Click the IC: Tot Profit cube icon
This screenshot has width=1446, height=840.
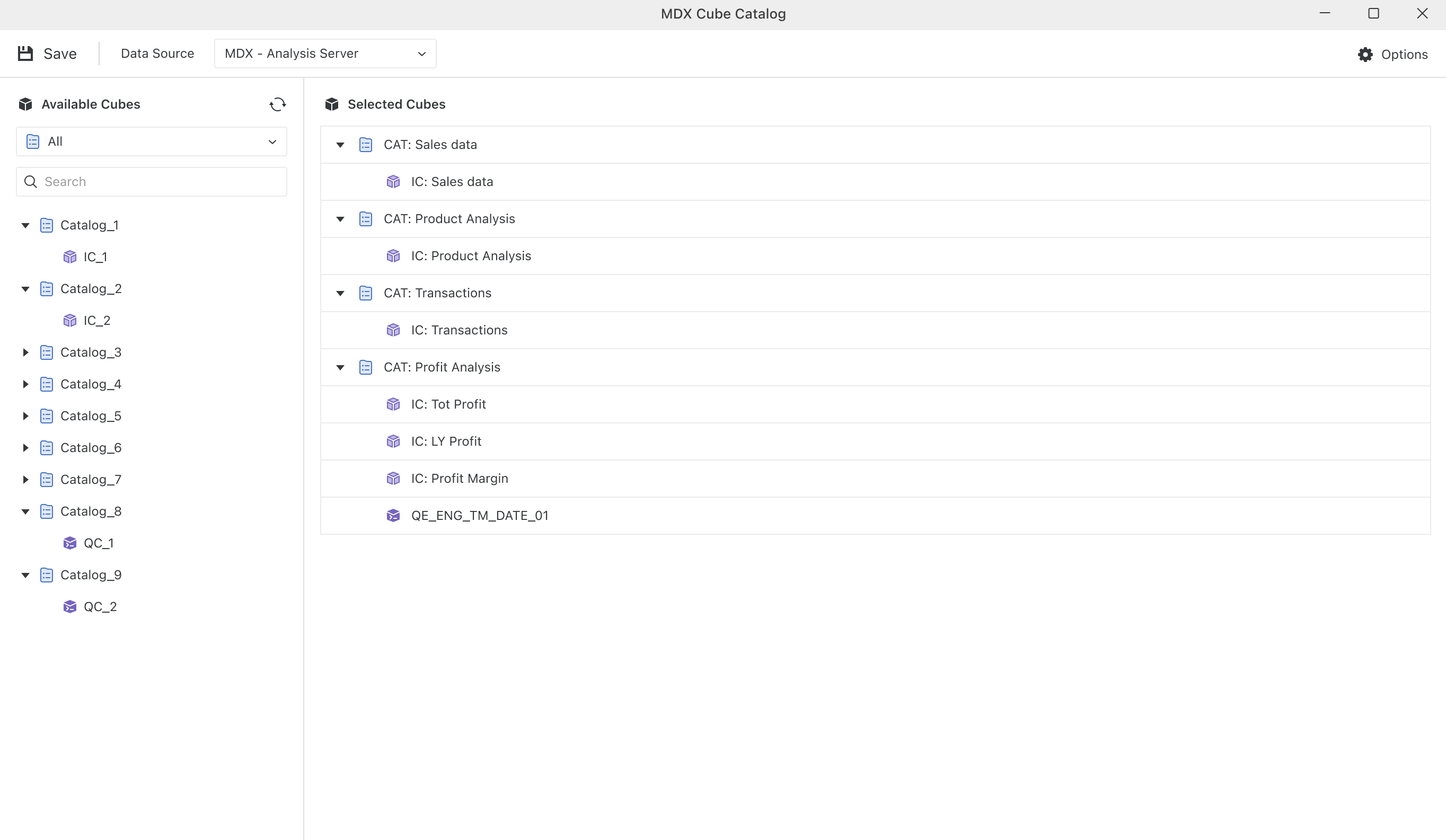[393, 404]
